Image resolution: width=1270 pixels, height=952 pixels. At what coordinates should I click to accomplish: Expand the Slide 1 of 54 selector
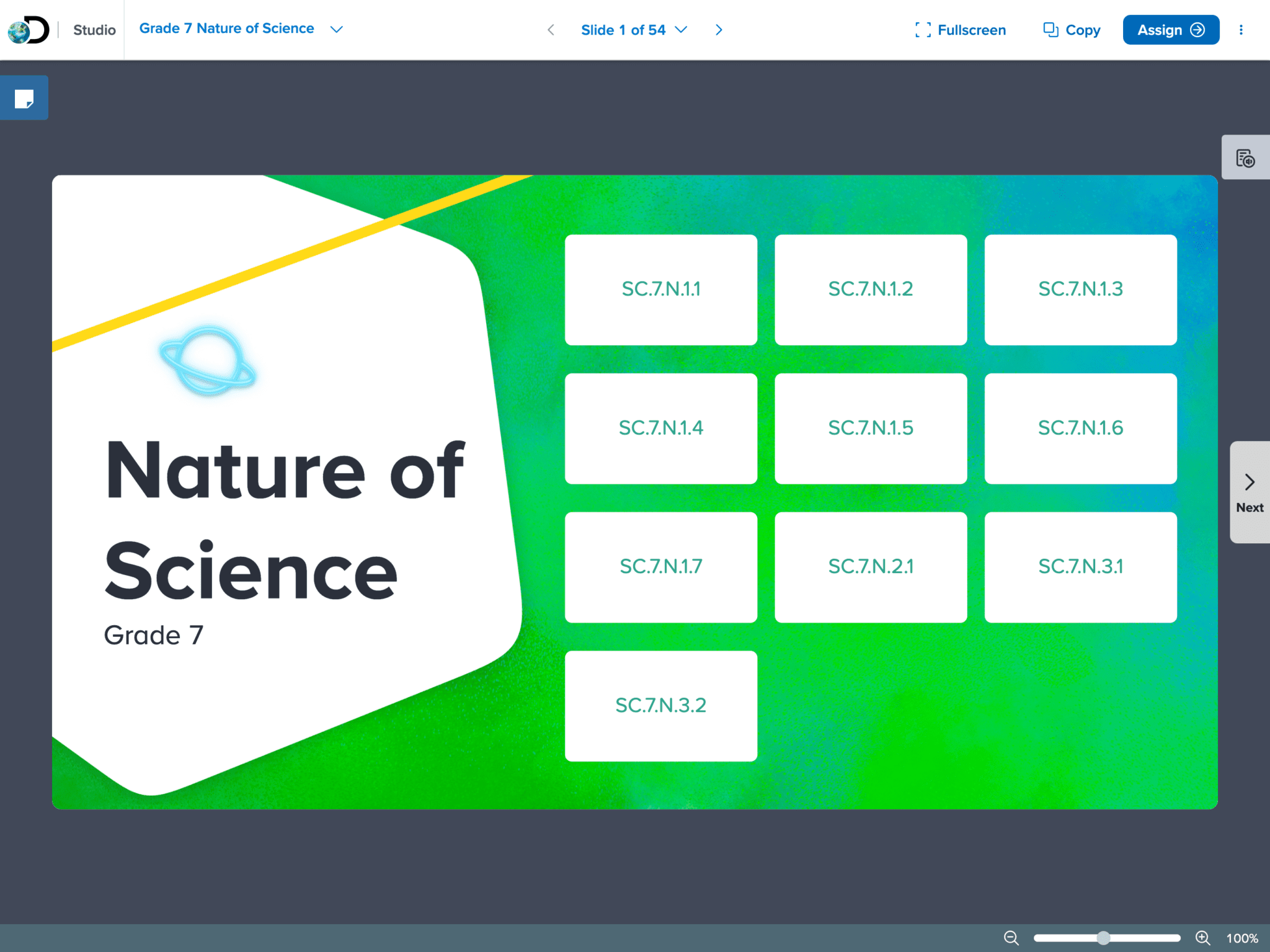[x=623, y=29]
